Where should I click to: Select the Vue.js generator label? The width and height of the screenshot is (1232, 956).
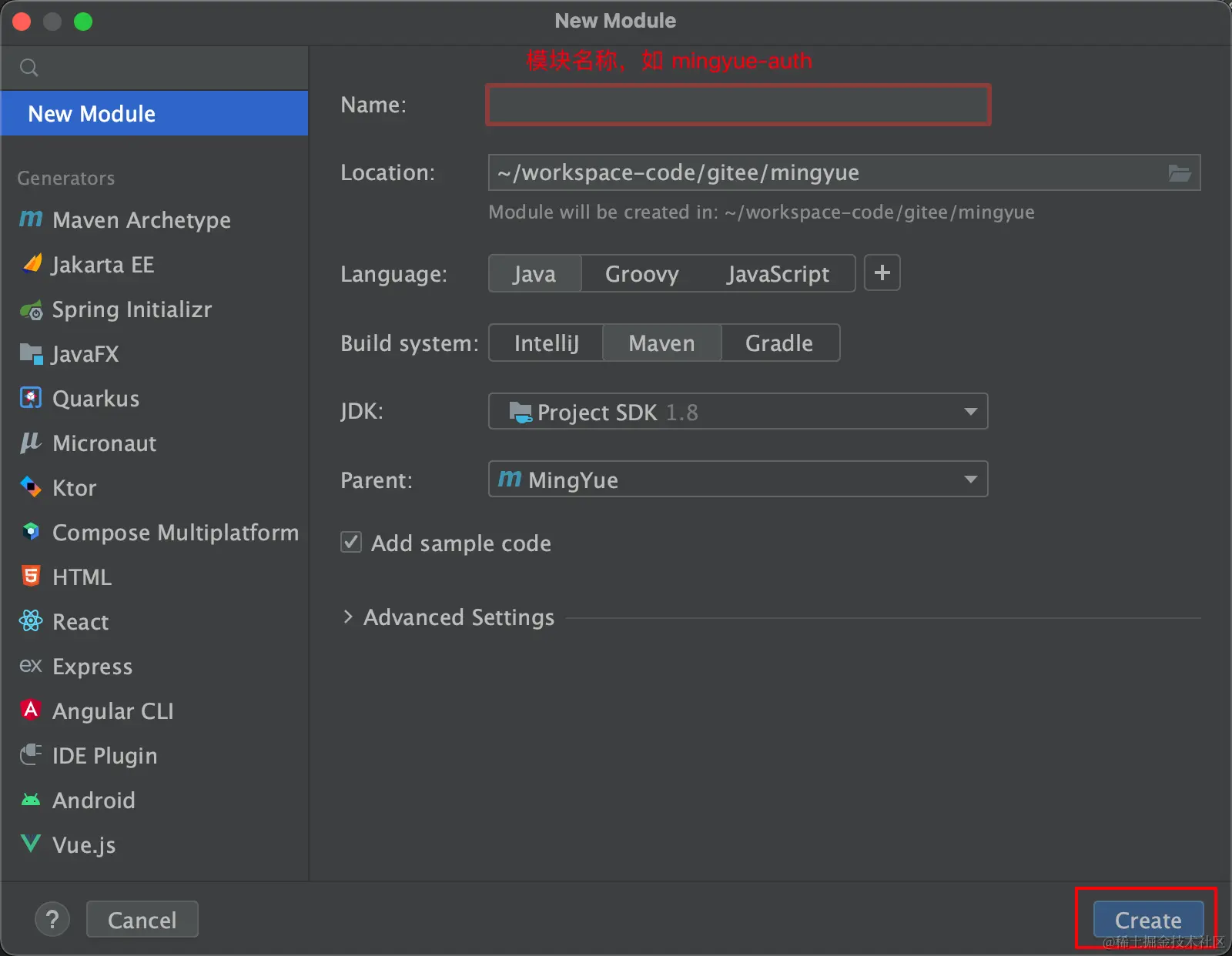(x=84, y=845)
